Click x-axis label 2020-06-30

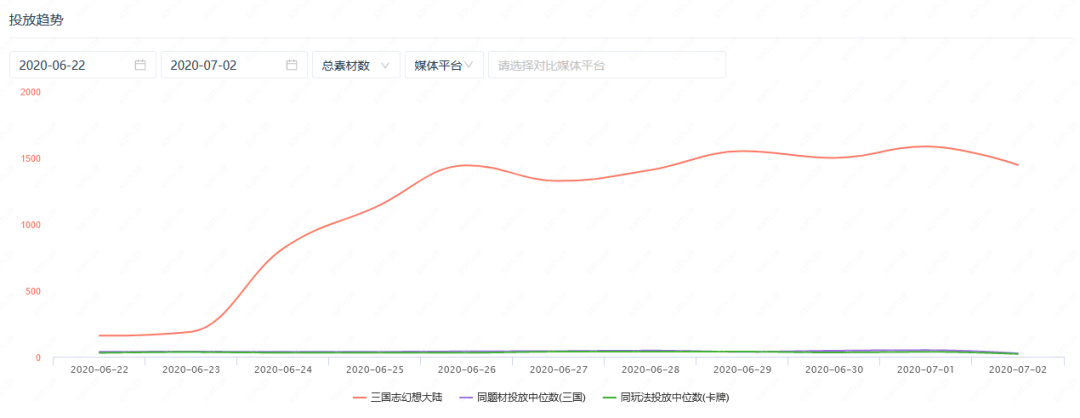point(833,369)
